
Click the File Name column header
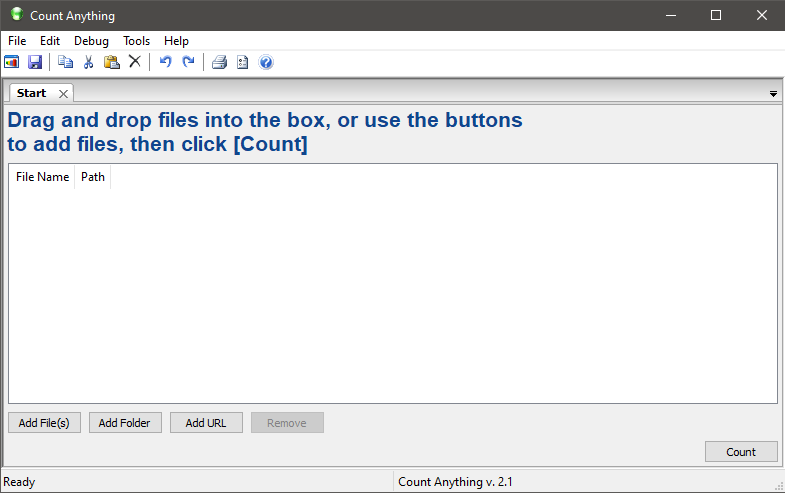click(42, 177)
